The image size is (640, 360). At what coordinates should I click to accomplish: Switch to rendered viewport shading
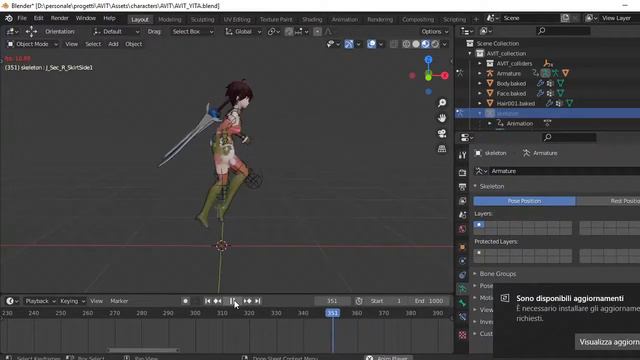point(435,44)
